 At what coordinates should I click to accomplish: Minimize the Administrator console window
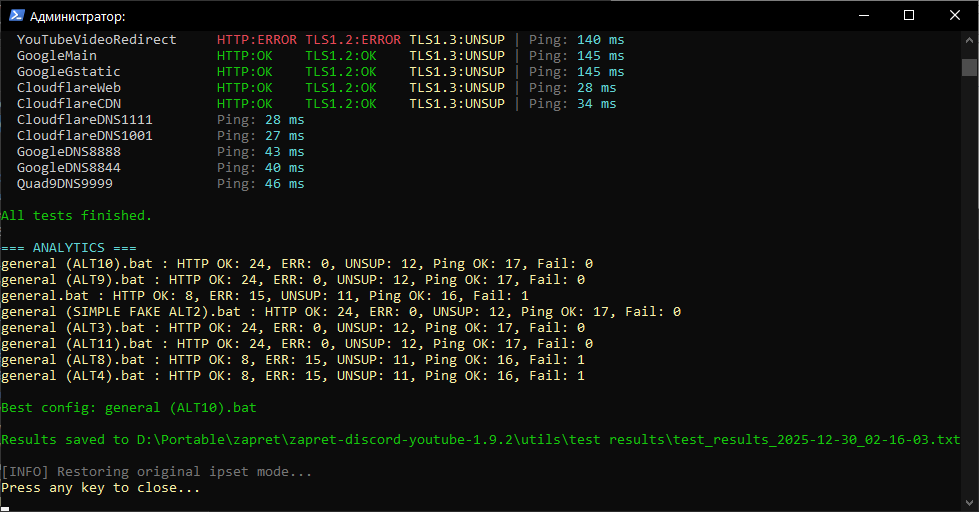(x=863, y=16)
